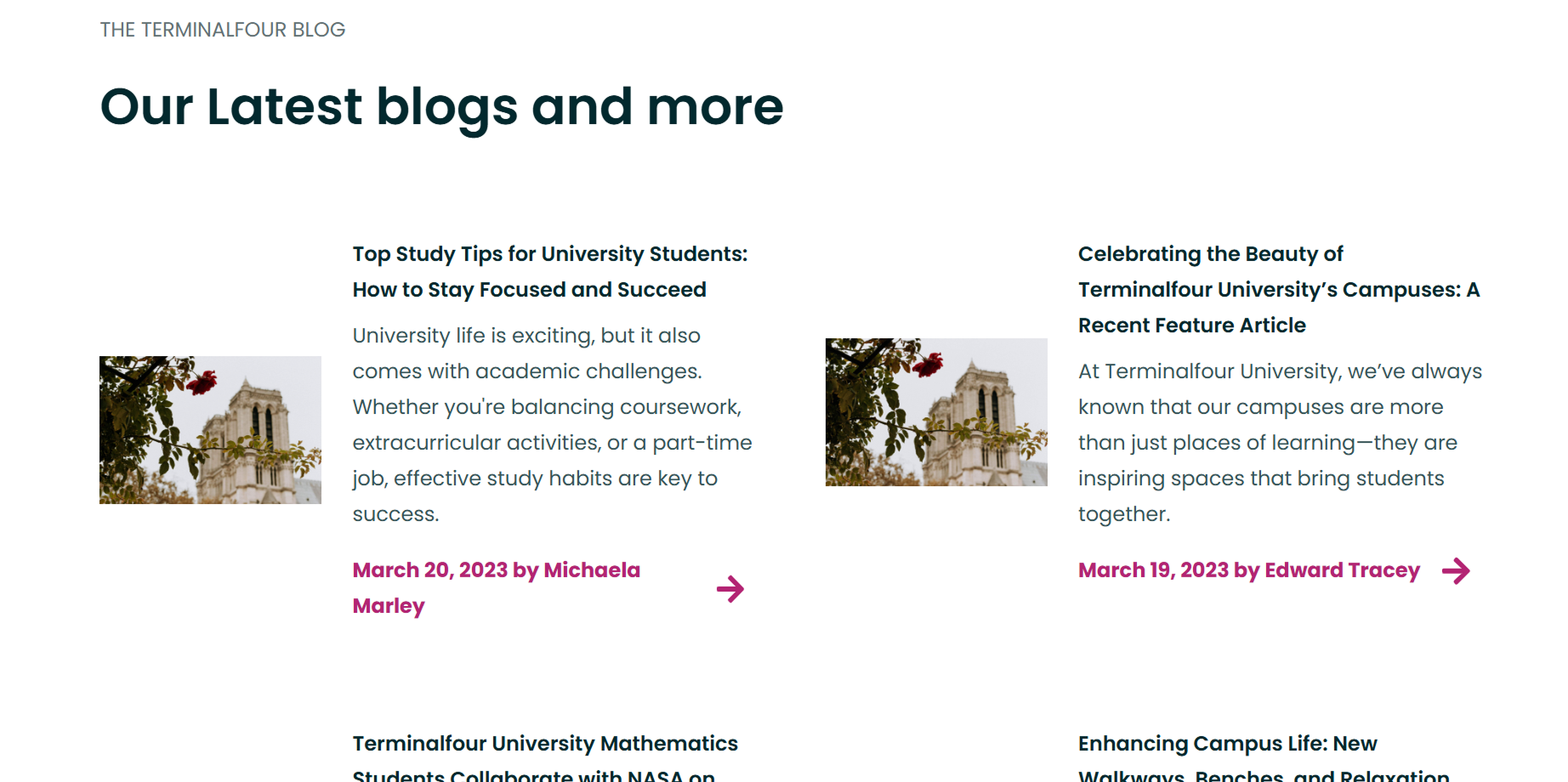This screenshot has width=1568, height=782.
Task: Click 'A Recent Feature Article' heading text
Action: coord(1192,325)
